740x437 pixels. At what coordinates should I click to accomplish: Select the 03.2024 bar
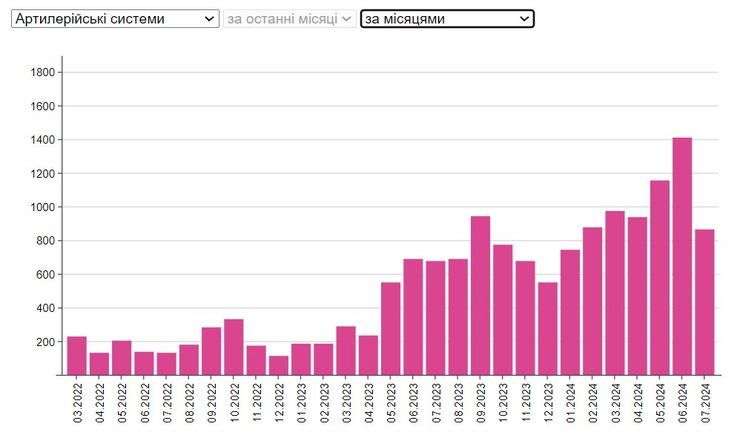(x=615, y=293)
